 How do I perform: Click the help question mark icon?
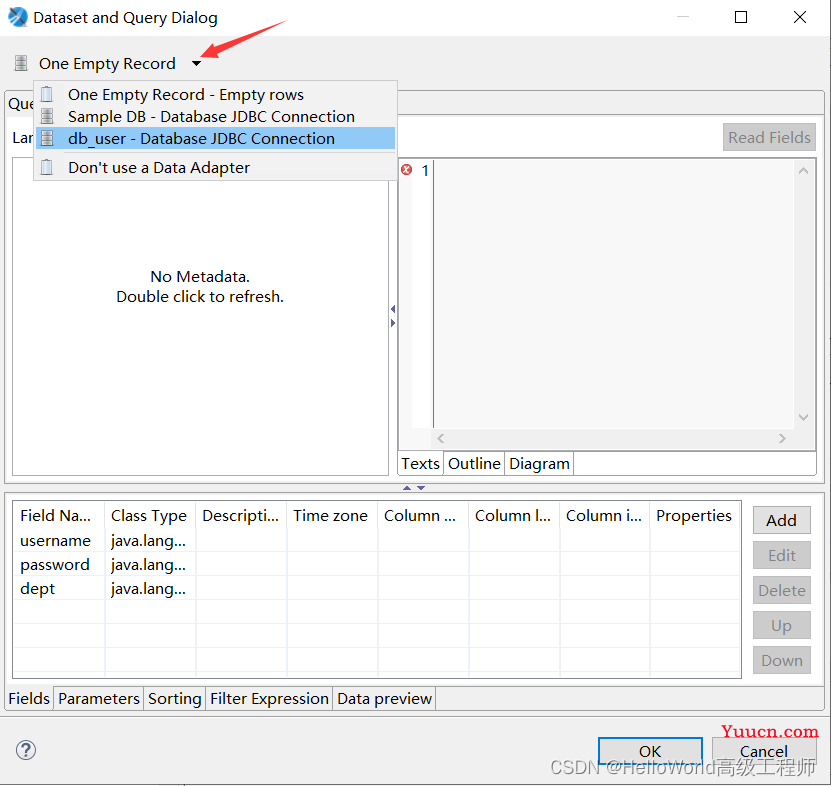(25, 750)
